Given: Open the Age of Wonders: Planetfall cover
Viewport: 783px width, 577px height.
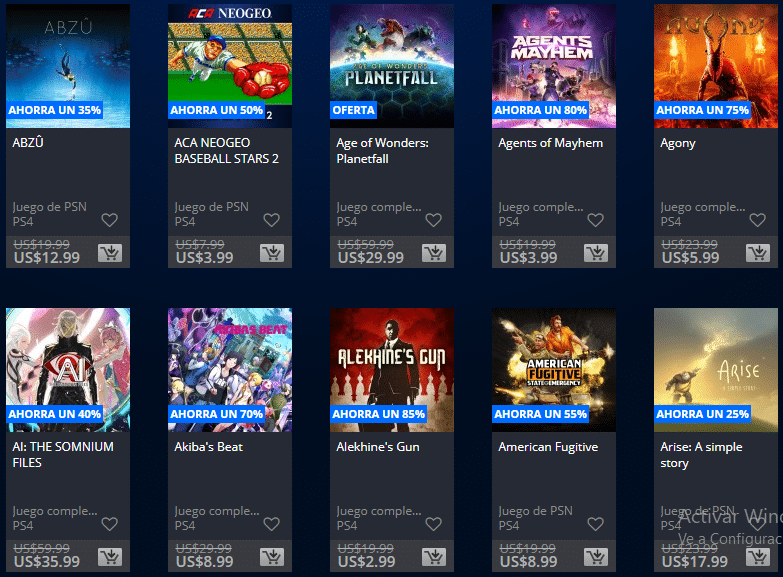Looking at the screenshot, I should pyautogui.click(x=392, y=66).
